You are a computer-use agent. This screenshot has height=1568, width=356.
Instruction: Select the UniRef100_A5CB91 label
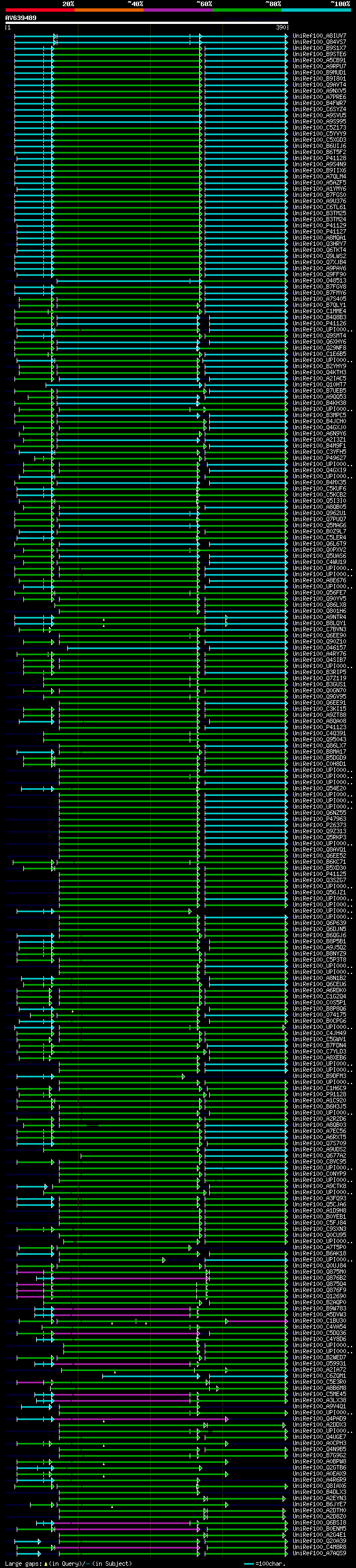319,60
